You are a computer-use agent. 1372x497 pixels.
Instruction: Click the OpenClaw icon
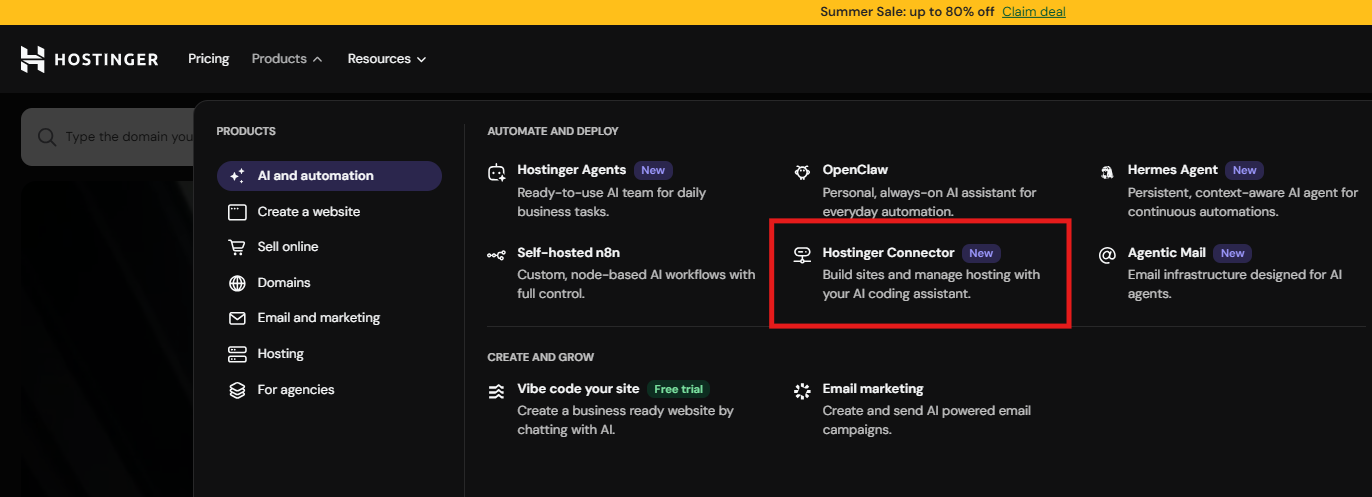pos(802,172)
